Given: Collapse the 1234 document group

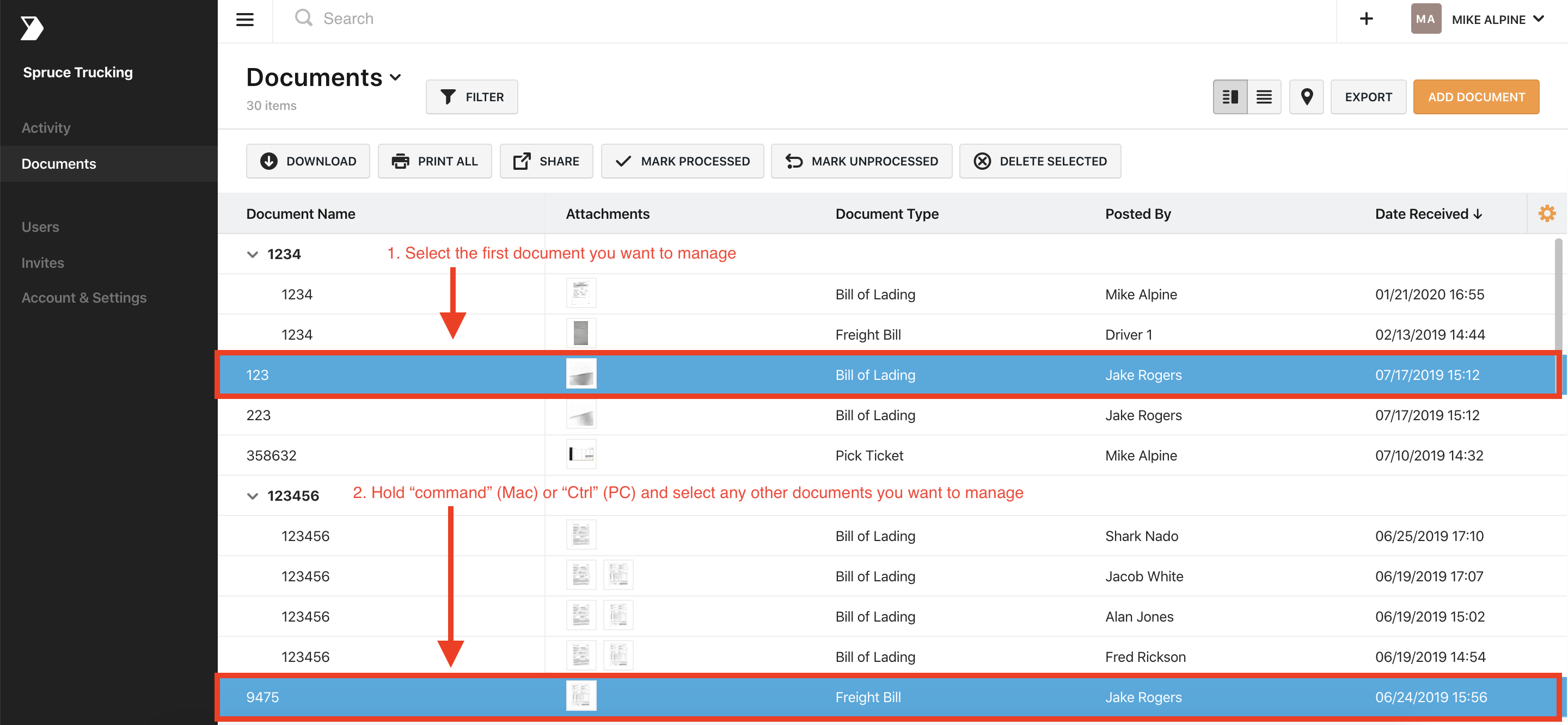Looking at the screenshot, I should [252, 254].
